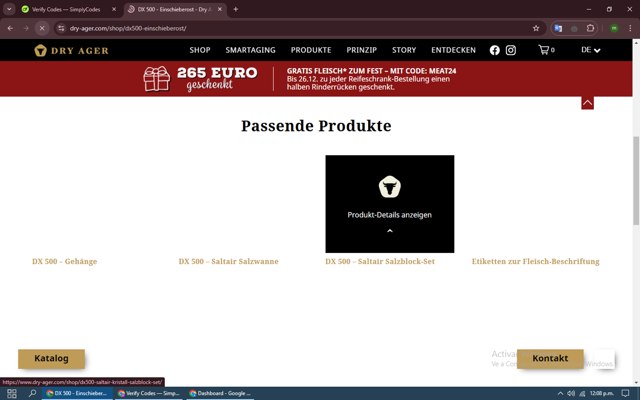The height and width of the screenshot is (400, 640).
Task: Open the taskbar search icon
Action: tap(32, 393)
